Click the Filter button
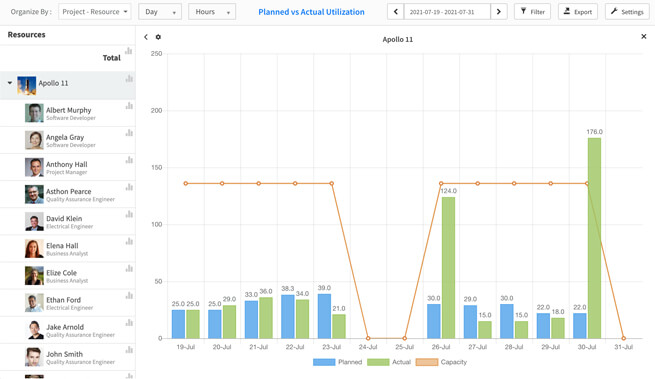Image resolution: width=655 pixels, height=379 pixels. 532,12
